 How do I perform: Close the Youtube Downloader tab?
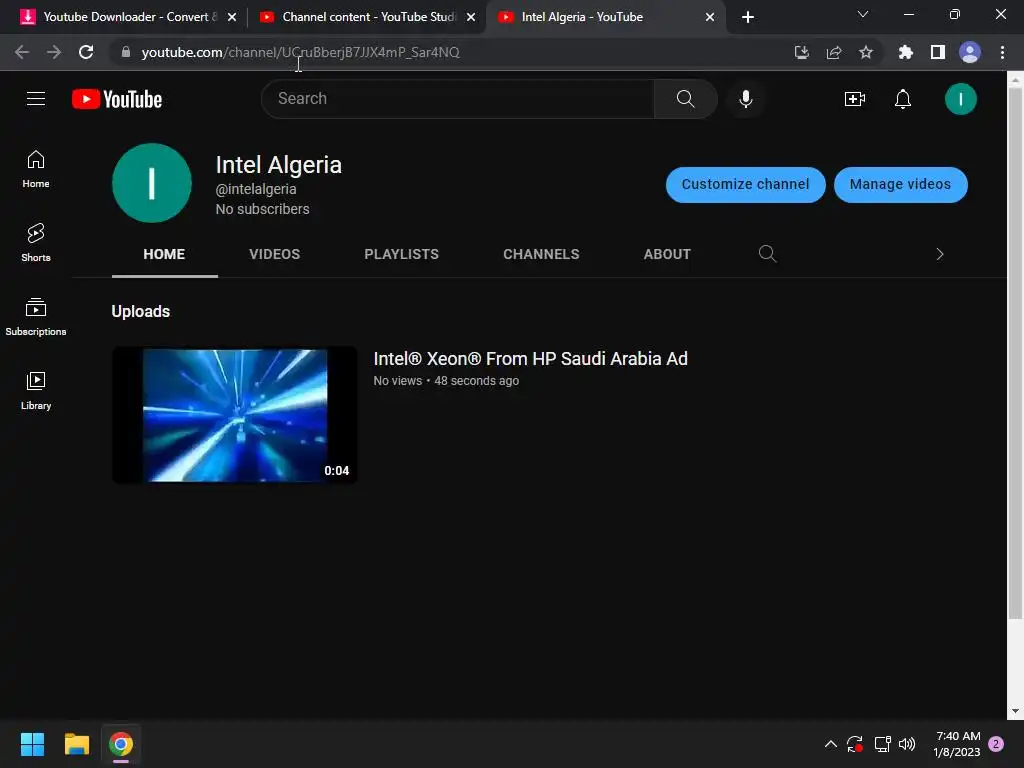pyautogui.click(x=231, y=17)
